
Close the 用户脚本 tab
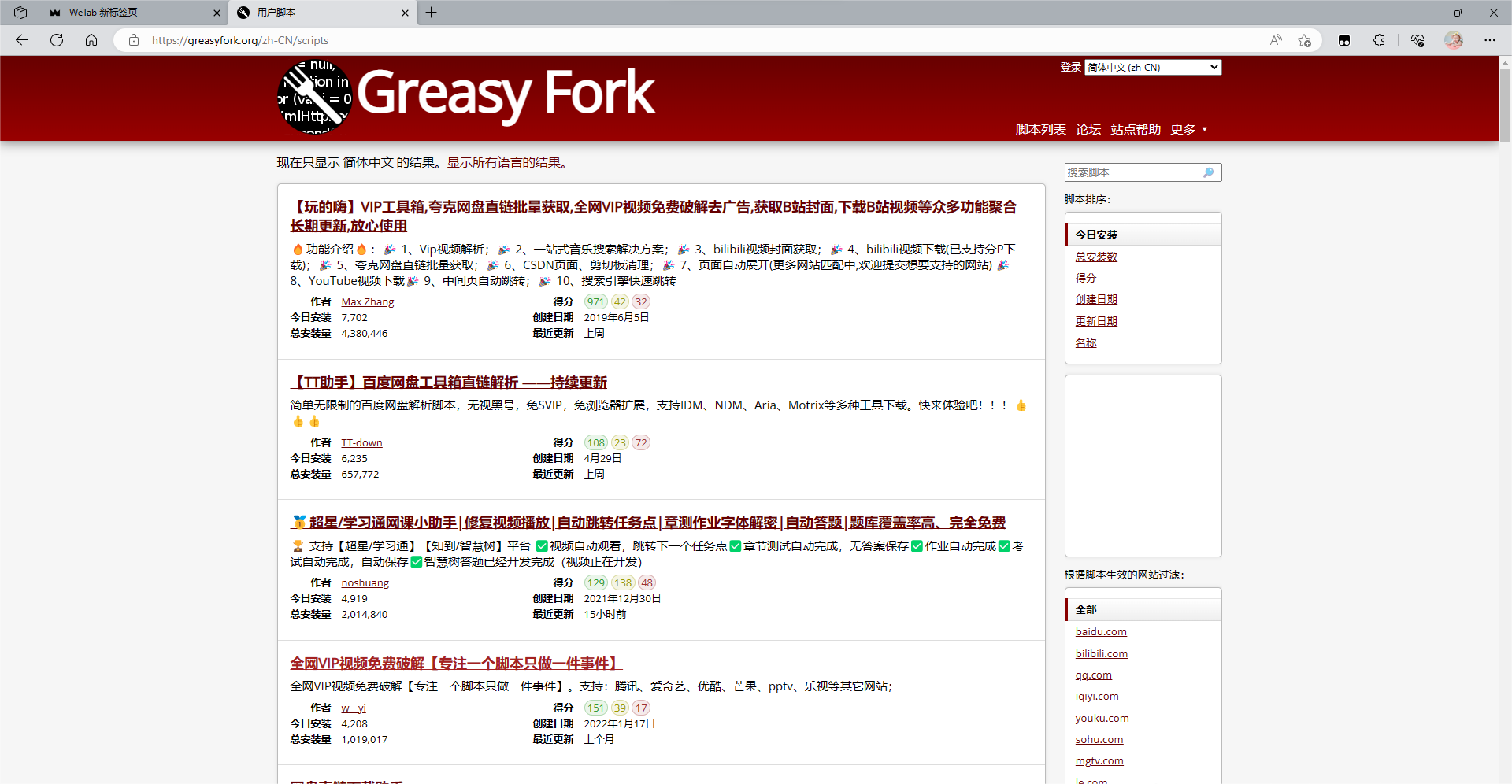pos(405,13)
